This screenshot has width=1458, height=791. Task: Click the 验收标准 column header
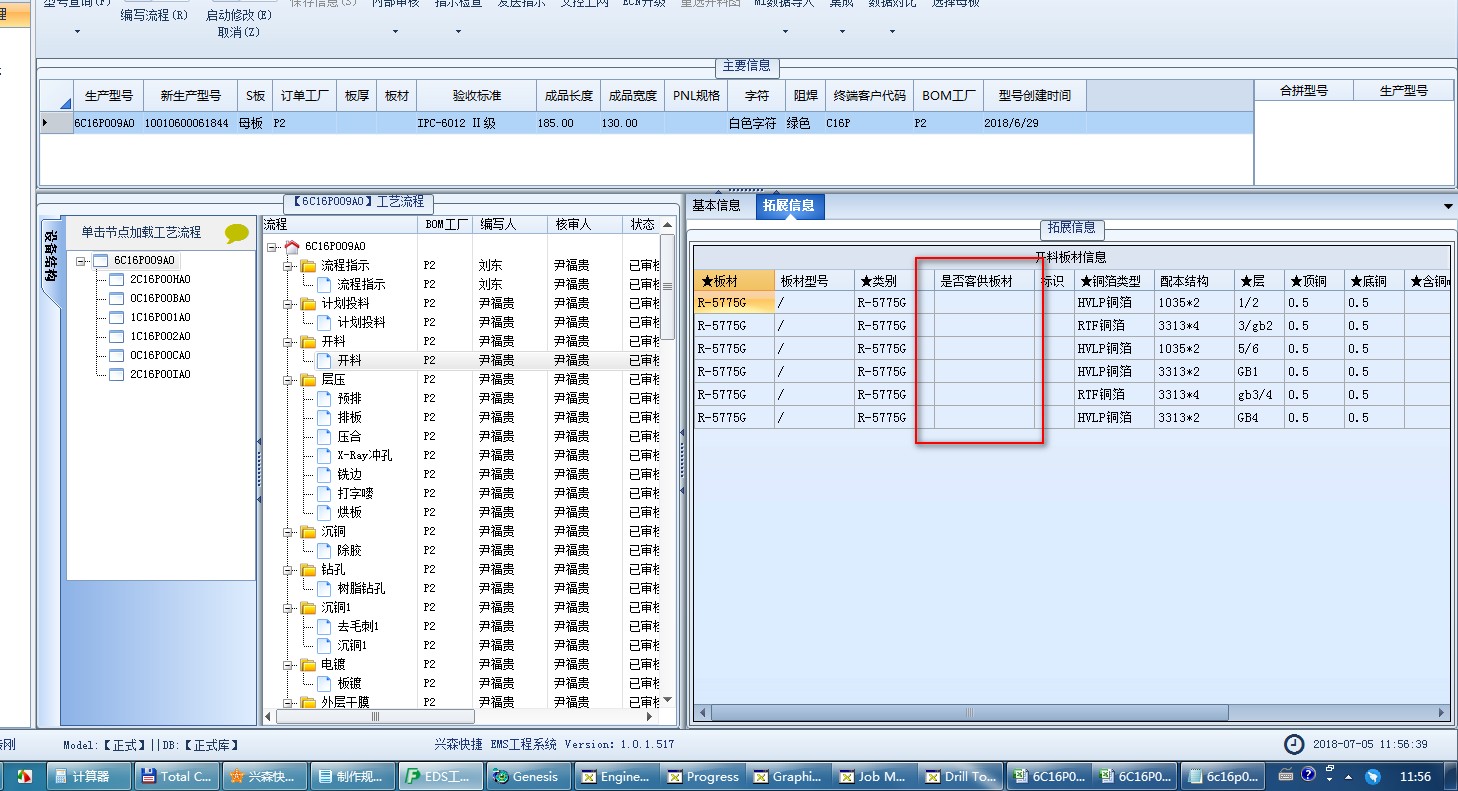476,96
